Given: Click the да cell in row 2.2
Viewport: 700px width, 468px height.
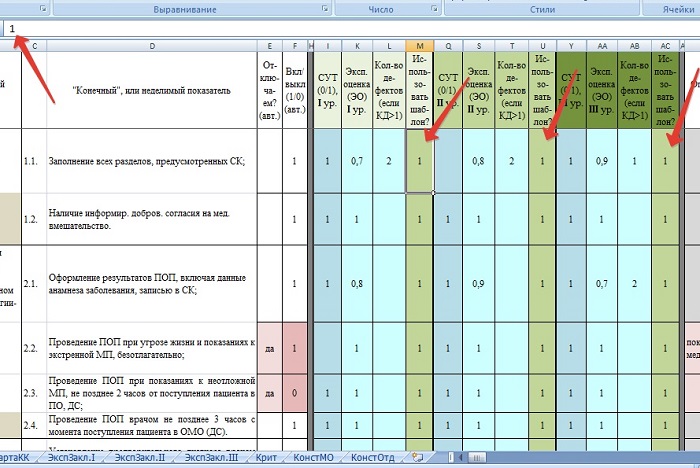Looking at the screenshot, I should coord(270,348).
